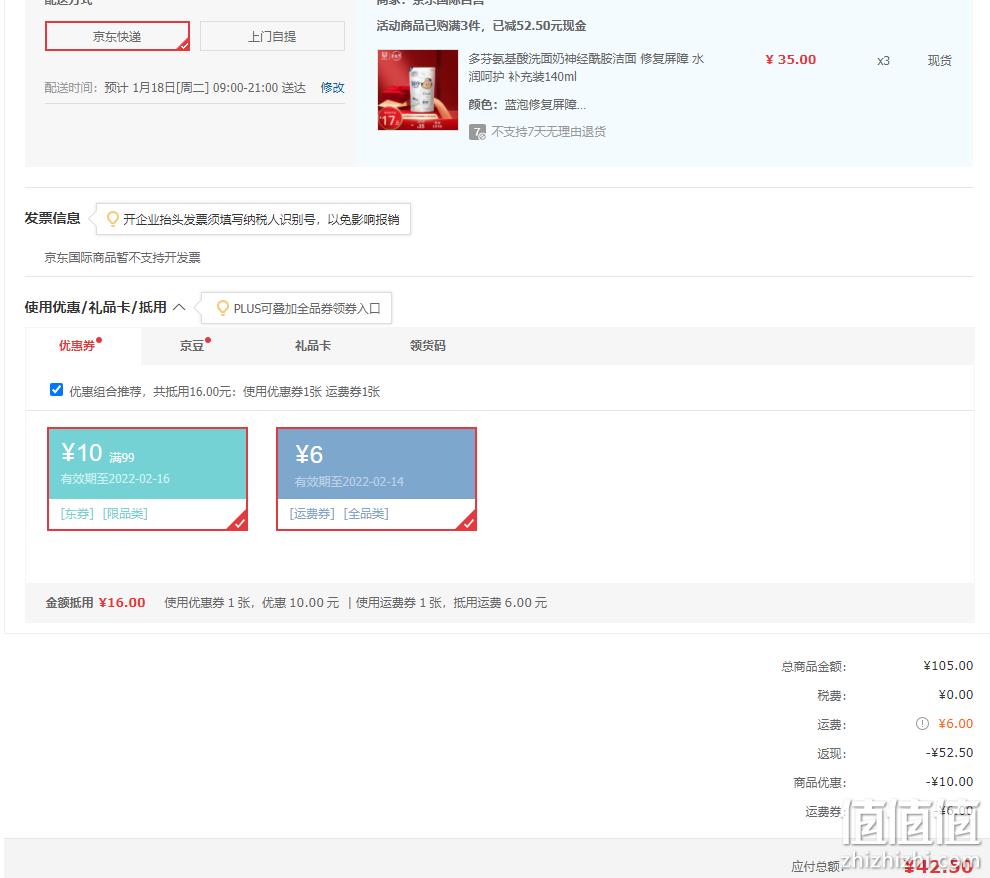Click the 颜色: 蓝泡修复屏障 variant text
This screenshot has width=990, height=878.
coord(527,105)
